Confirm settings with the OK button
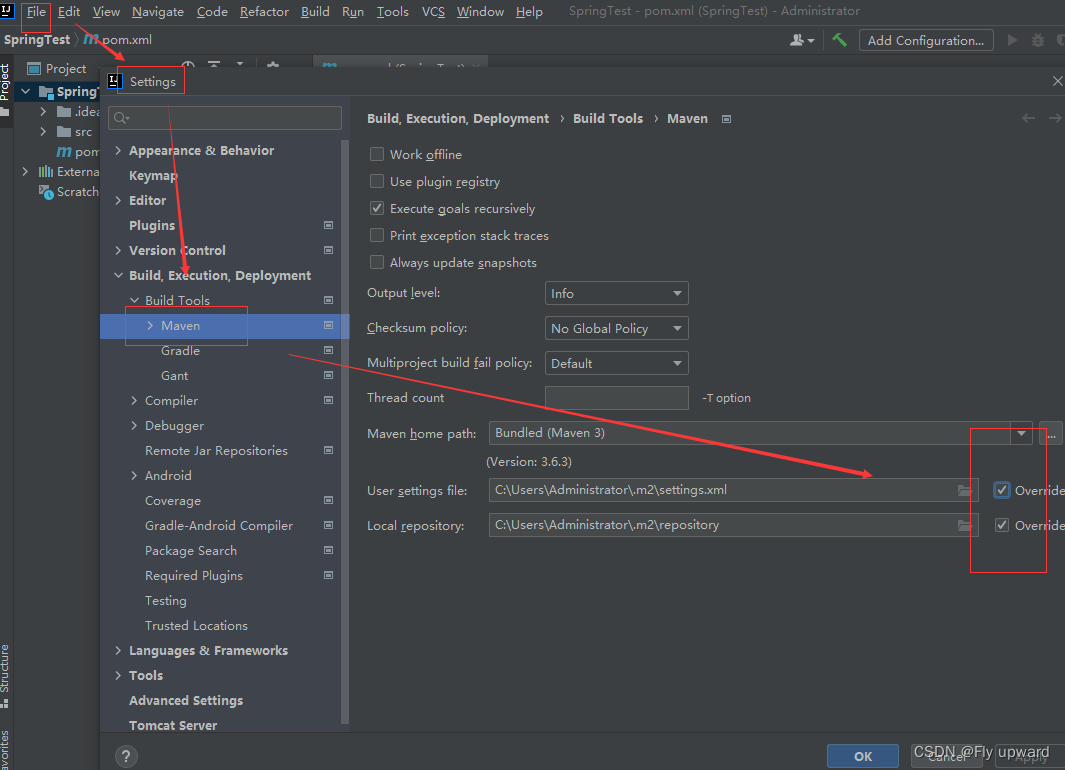Viewport: 1065px width, 770px height. [863, 756]
